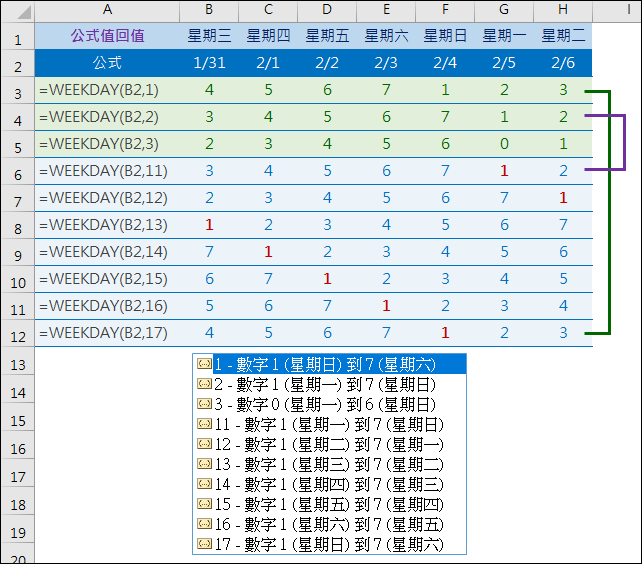Select row 16 header
642x564 pixels.
pos(18,445)
